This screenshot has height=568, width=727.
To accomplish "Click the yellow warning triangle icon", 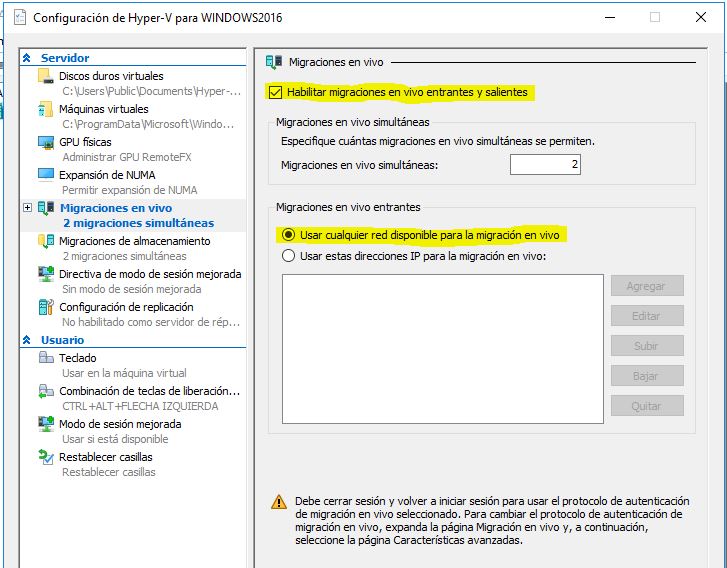I will pyautogui.click(x=279, y=502).
